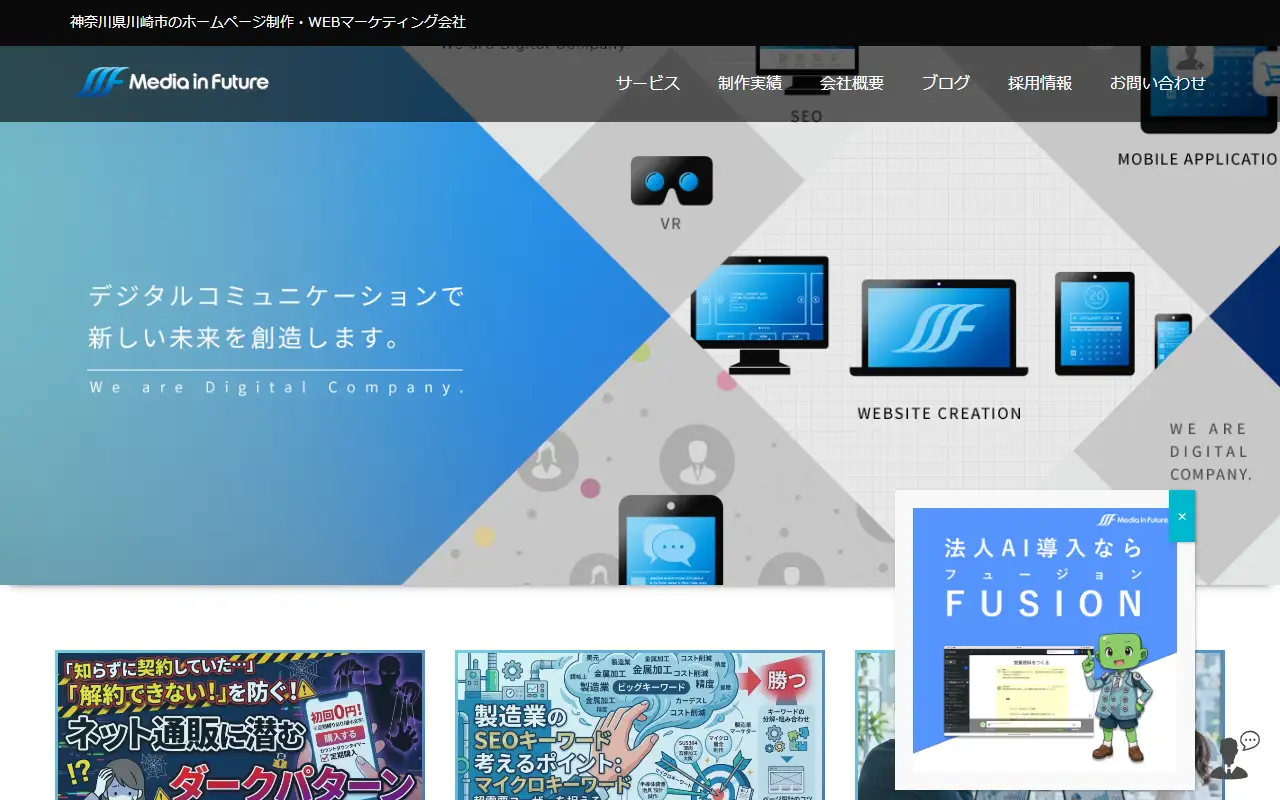Click the chat bubble tablet icon

tap(670, 540)
